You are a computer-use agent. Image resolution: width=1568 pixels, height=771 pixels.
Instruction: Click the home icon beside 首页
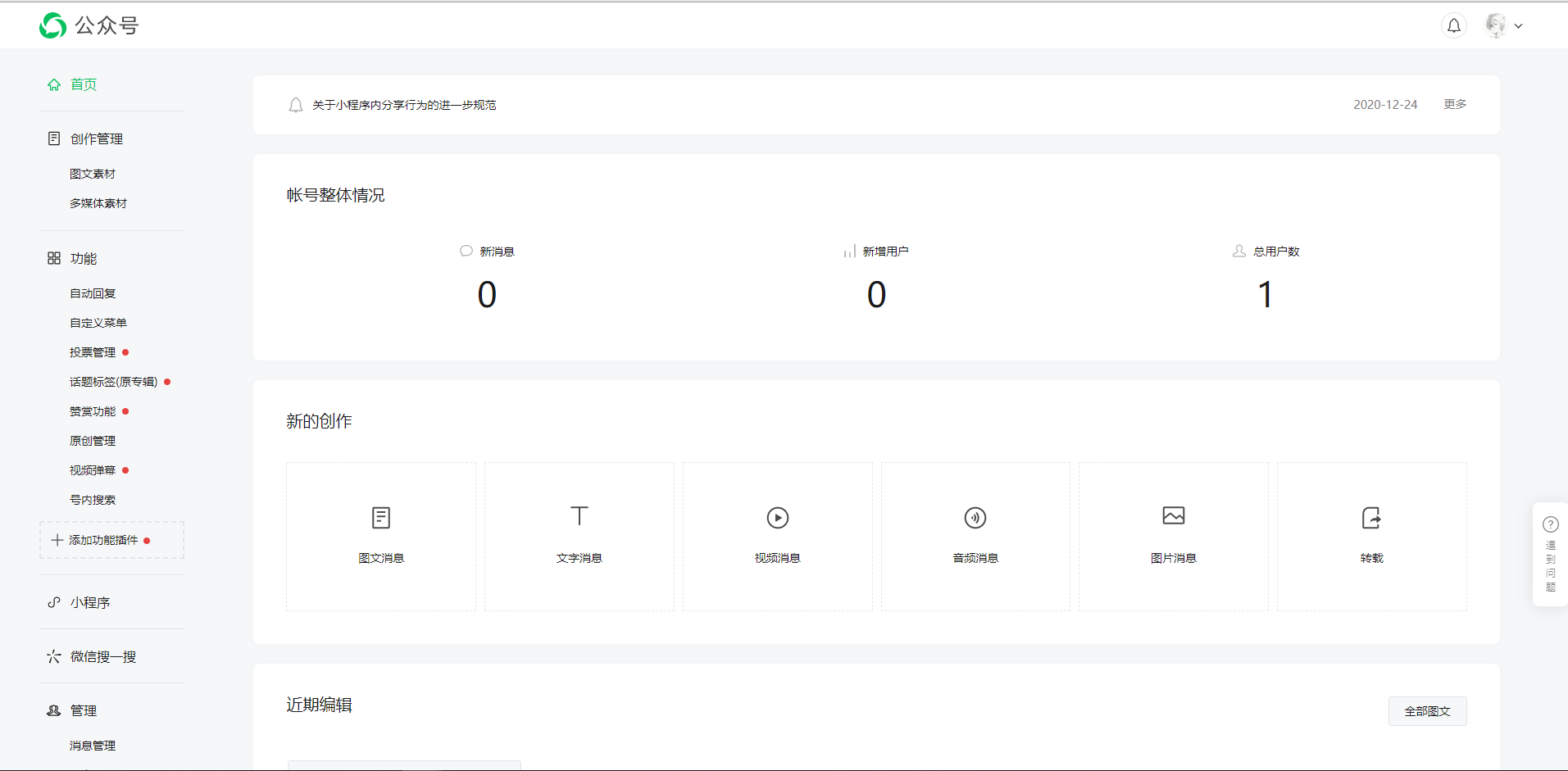click(x=54, y=84)
